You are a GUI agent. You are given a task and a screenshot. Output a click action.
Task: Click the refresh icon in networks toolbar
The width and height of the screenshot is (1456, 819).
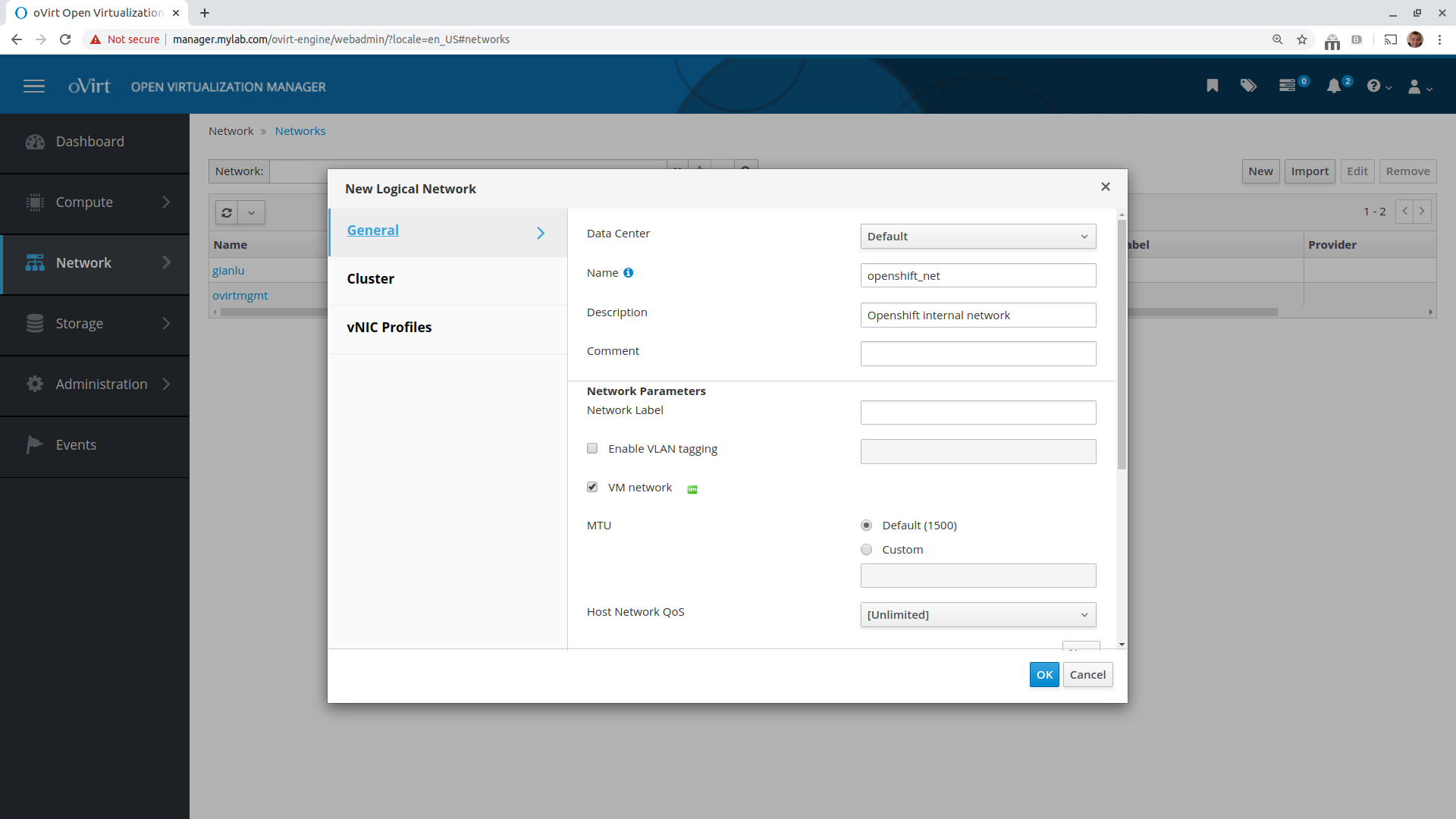coord(227,212)
